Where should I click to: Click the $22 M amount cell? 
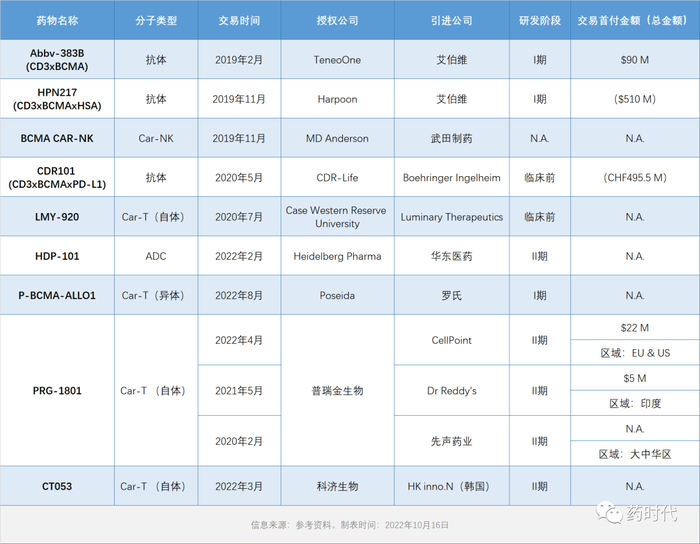click(635, 328)
